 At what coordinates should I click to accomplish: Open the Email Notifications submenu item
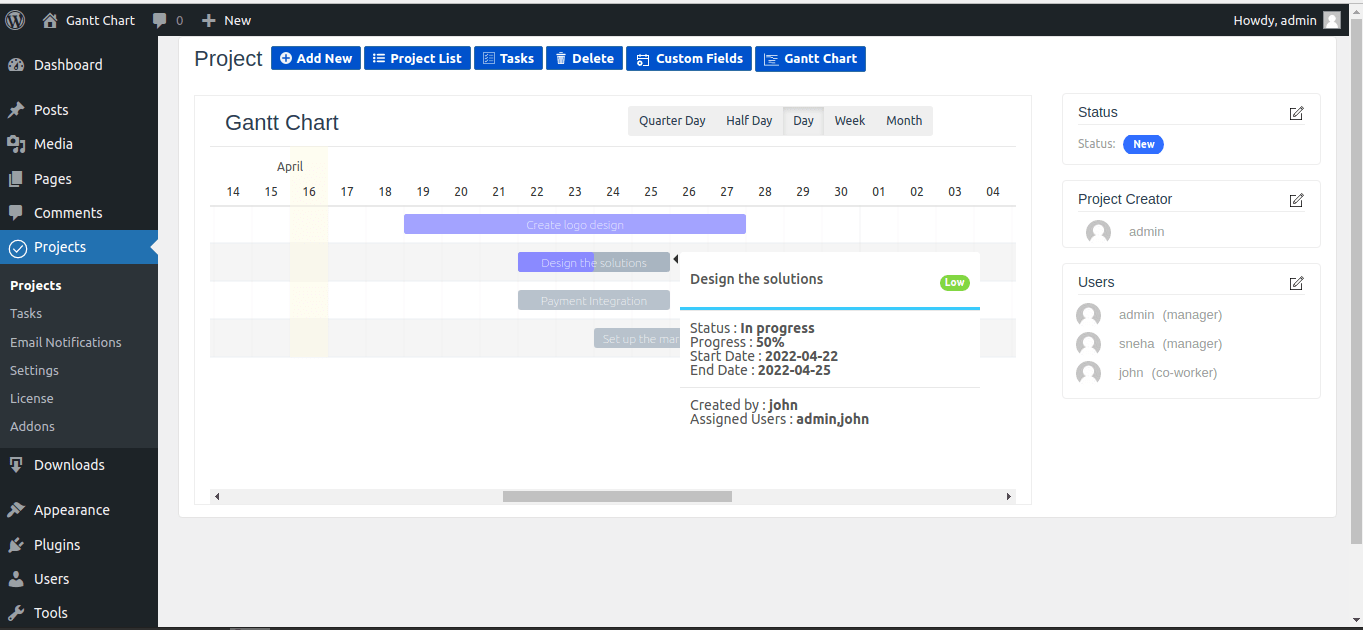click(x=65, y=342)
